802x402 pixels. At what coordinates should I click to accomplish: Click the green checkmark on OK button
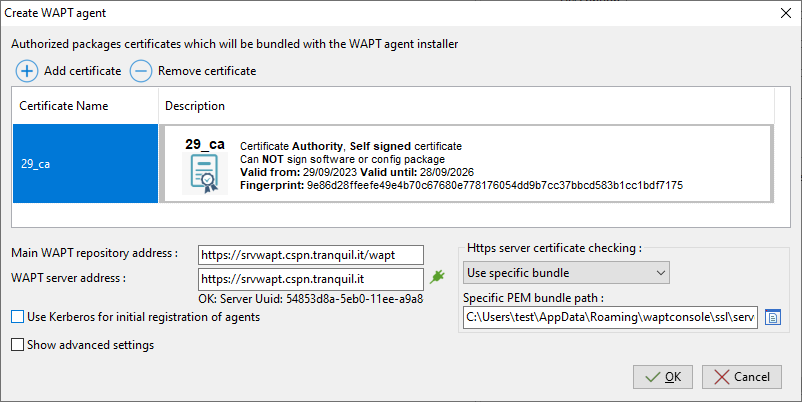click(x=652, y=377)
